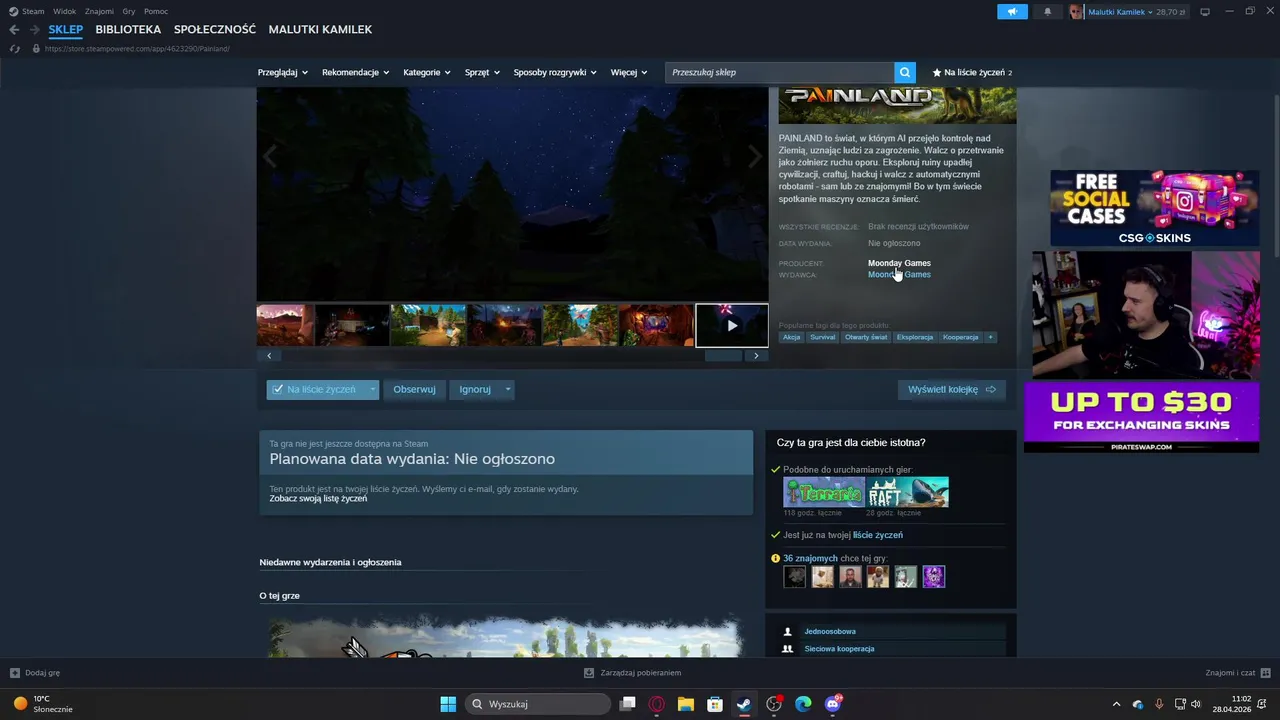Image resolution: width=1280 pixels, height=720 pixels.
Task: Expand Więcej store menu
Action: (x=629, y=72)
